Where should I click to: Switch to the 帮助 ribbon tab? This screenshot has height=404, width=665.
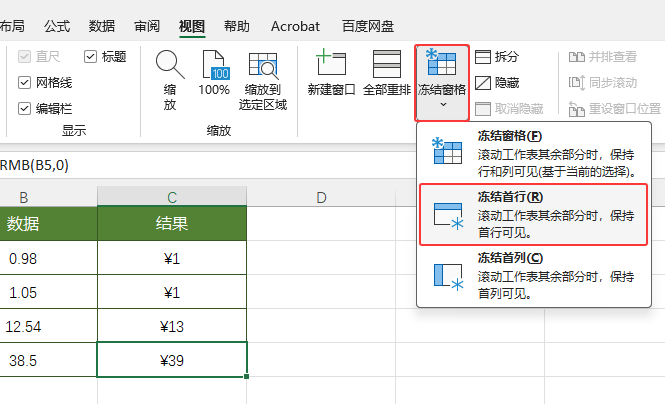(237, 26)
